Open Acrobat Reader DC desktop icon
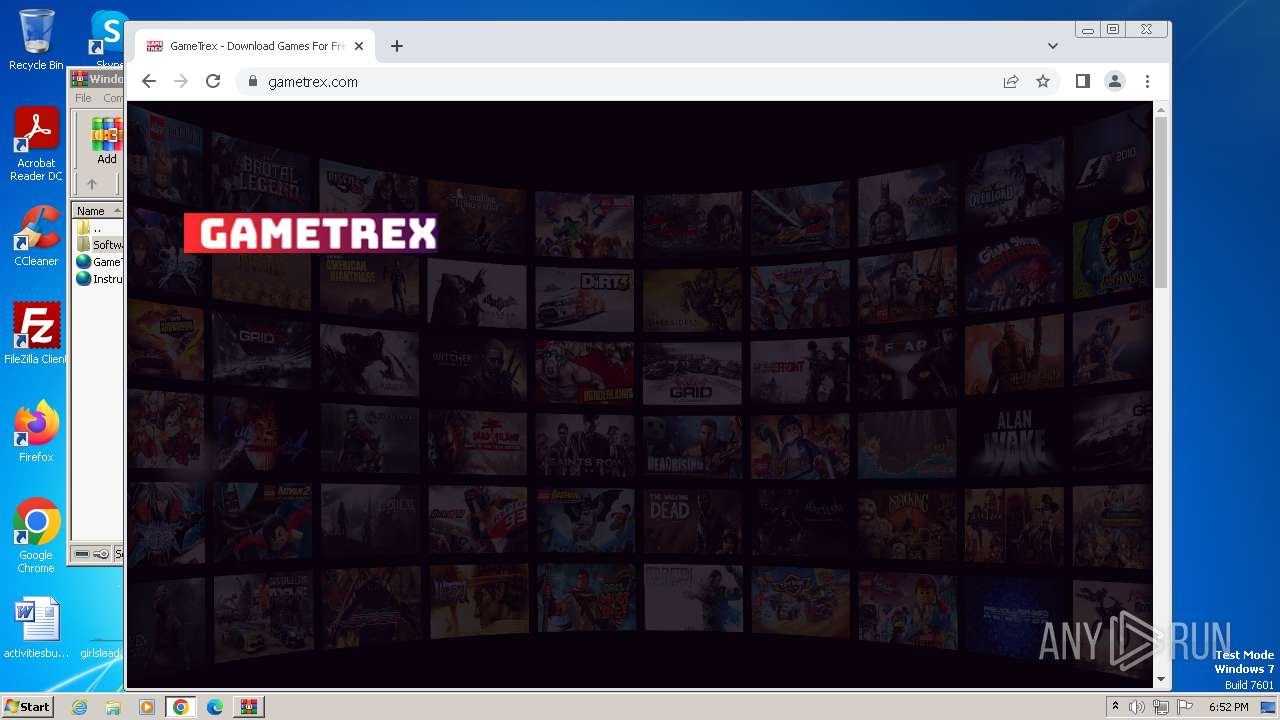Screen dimensions: 1280x720 coord(36,145)
